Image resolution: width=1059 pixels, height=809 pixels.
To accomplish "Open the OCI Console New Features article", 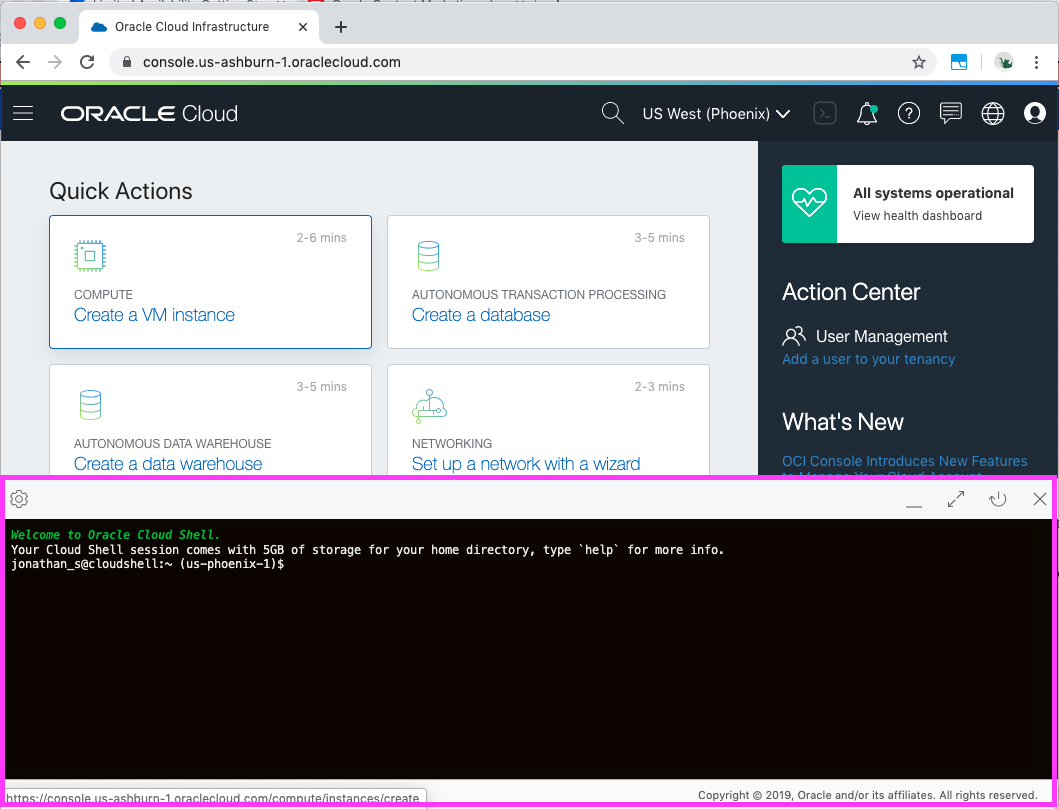I will coord(904,461).
